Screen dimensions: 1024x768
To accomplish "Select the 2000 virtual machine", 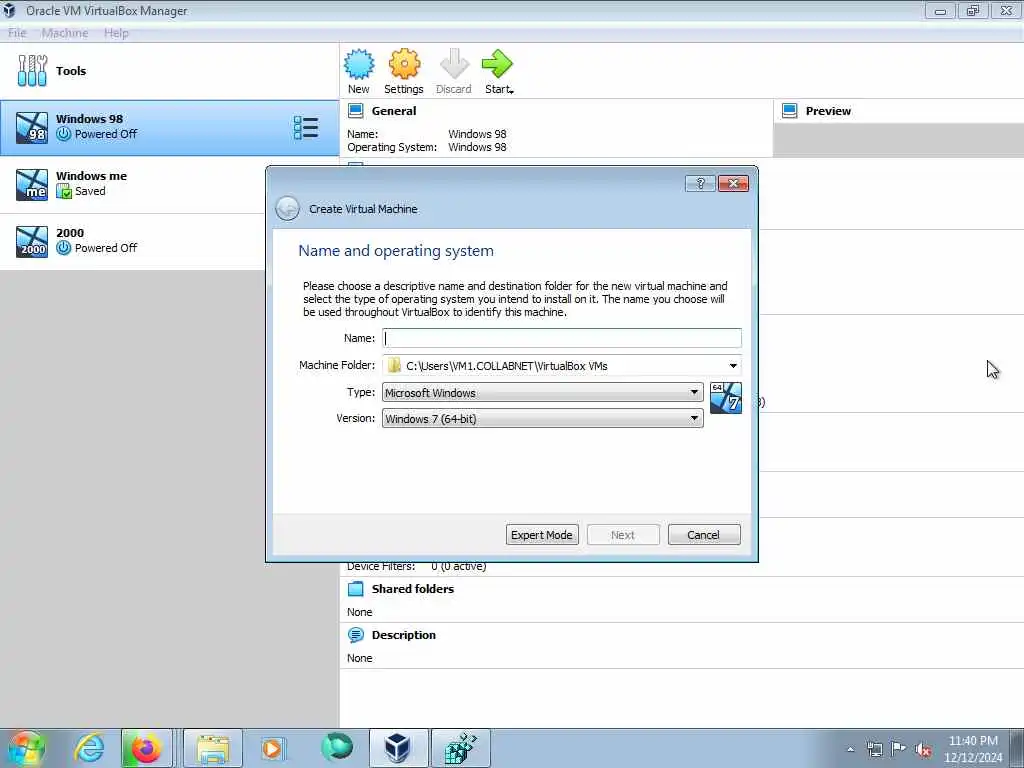I will (133, 241).
